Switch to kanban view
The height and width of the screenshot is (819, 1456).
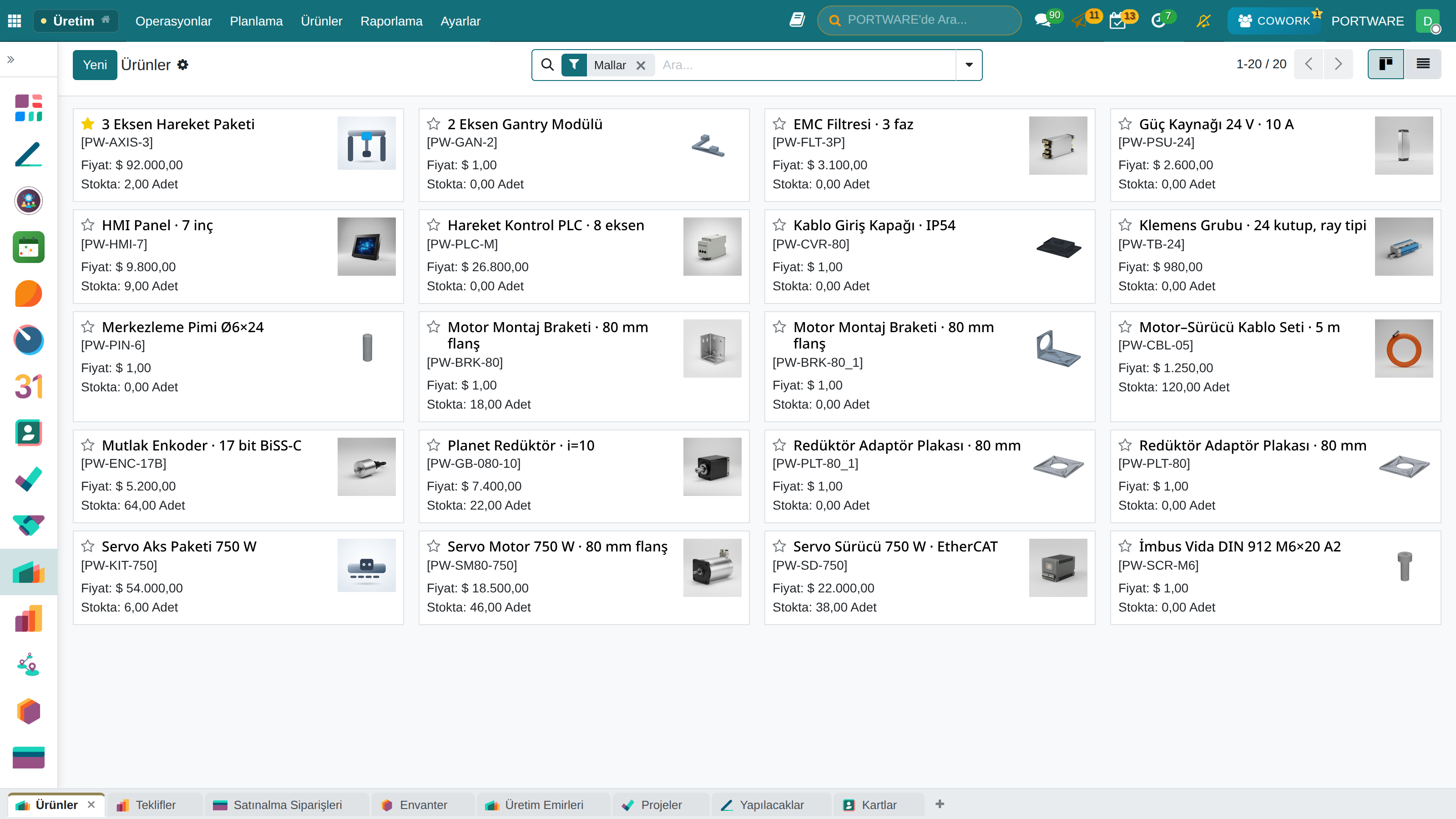(1385, 65)
